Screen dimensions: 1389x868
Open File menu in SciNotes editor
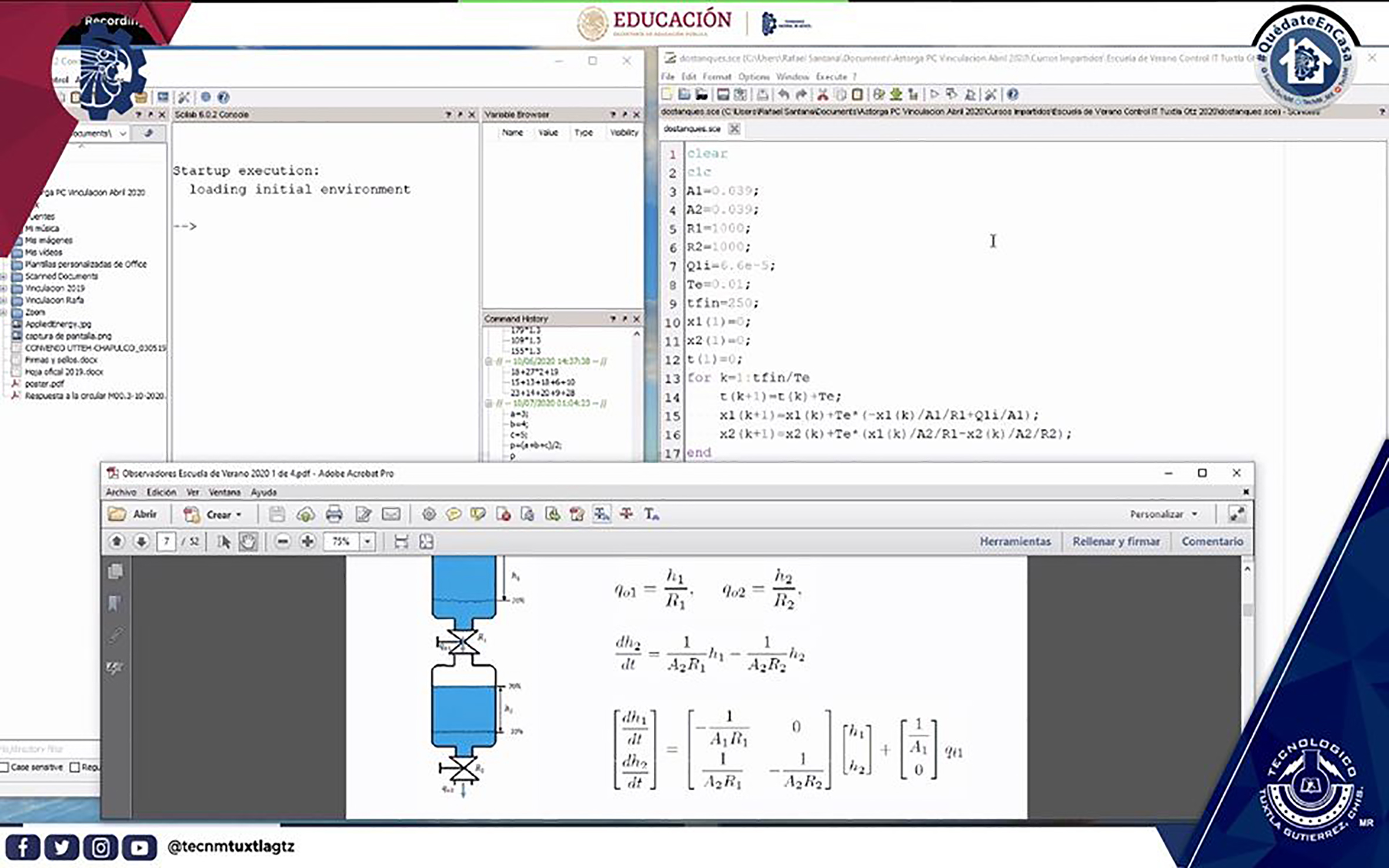tap(667, 77)
